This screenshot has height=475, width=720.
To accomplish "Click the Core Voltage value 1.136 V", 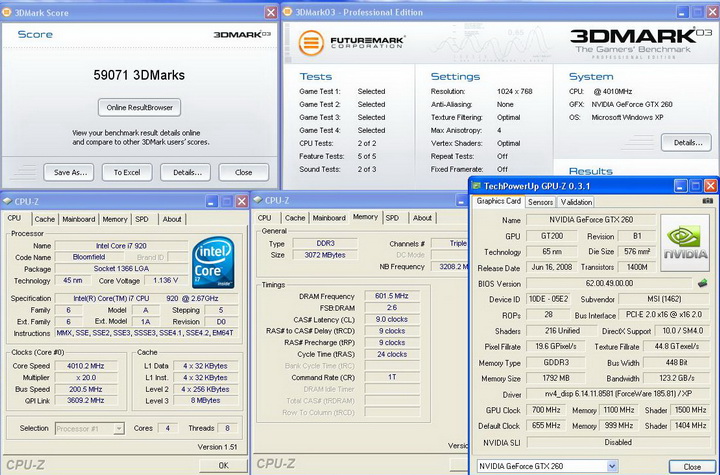I will pos(166,280).
